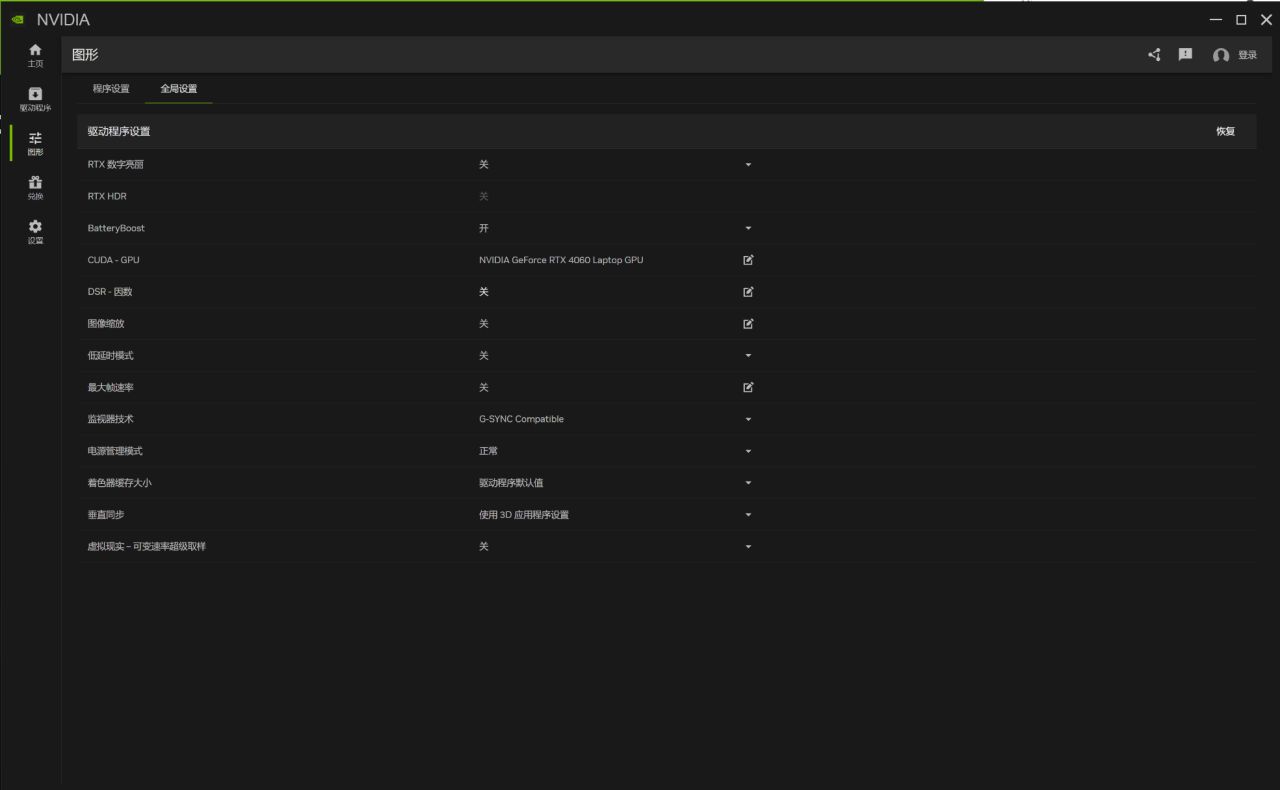Click the NVIDIA GeForce RTX 4060 Laptop GPU value
Image resolution: width=1280 pixels, height=790 pixels.
pos(561,260)
